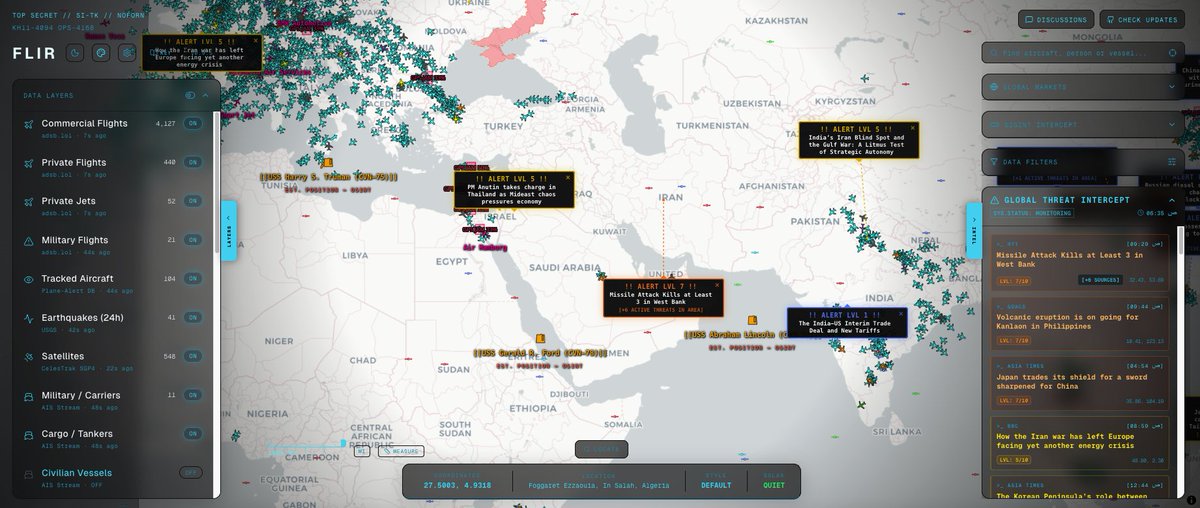The width and height of the screenshot is (1200, 508).
Task: Click the SIGINT Intercept radio icon
Action: pos(995,125)
